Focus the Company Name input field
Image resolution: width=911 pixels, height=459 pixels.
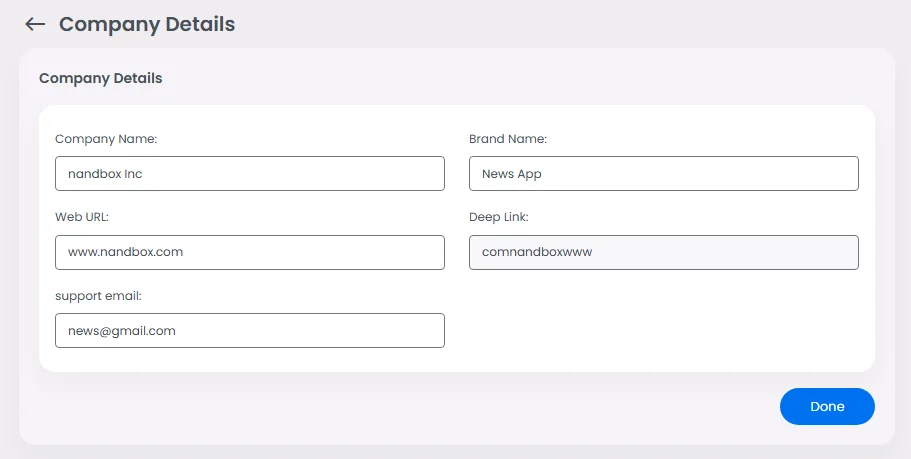(x=250, y=173)
